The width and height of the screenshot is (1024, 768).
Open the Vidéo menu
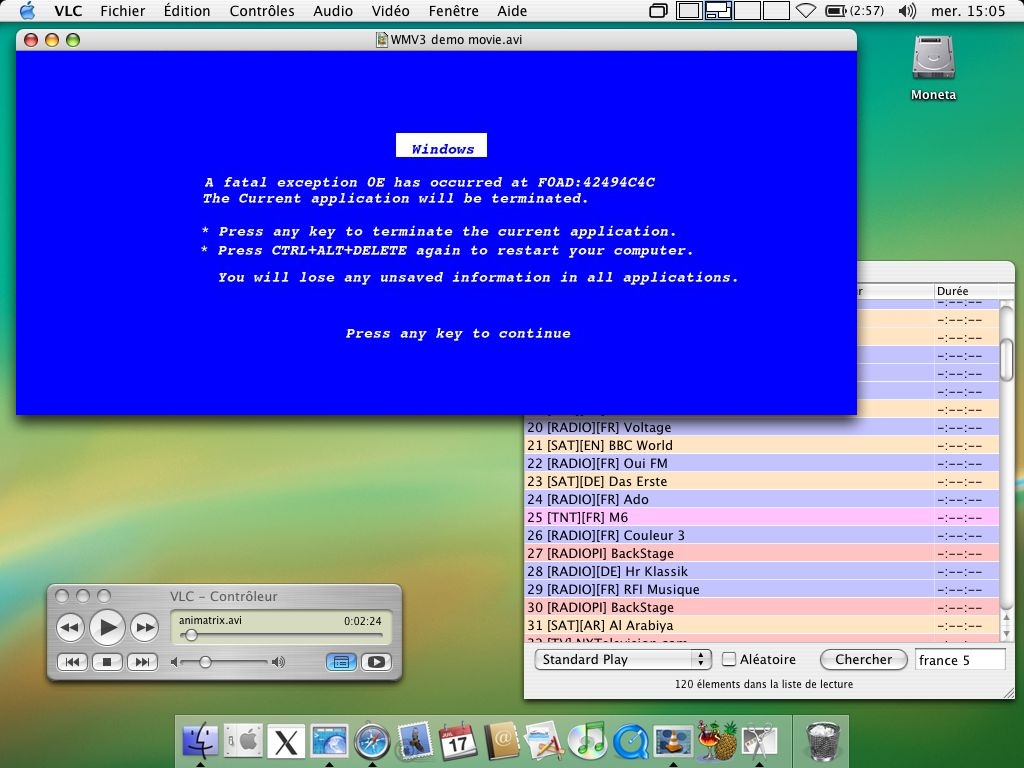pos(391,11)
